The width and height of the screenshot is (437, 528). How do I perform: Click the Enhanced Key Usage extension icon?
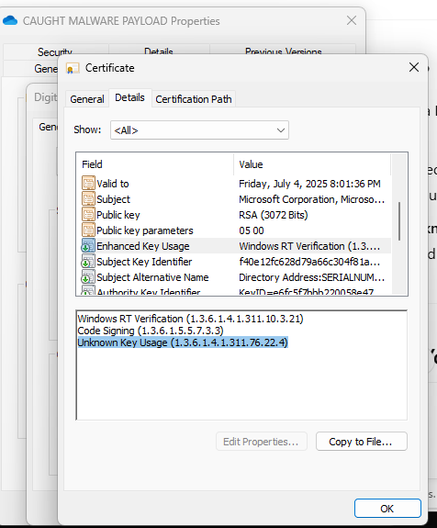[88, 246]
